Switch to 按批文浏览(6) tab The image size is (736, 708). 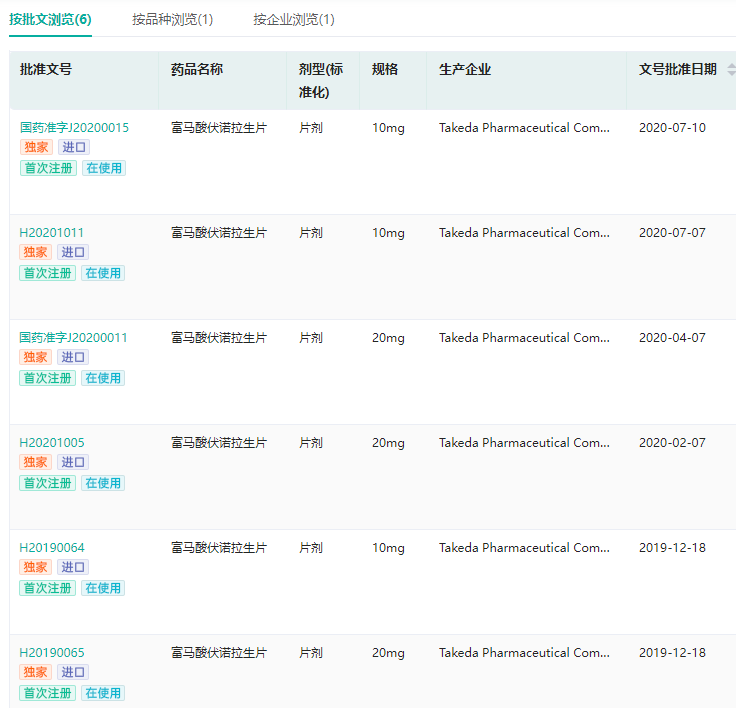coord(50,20)
